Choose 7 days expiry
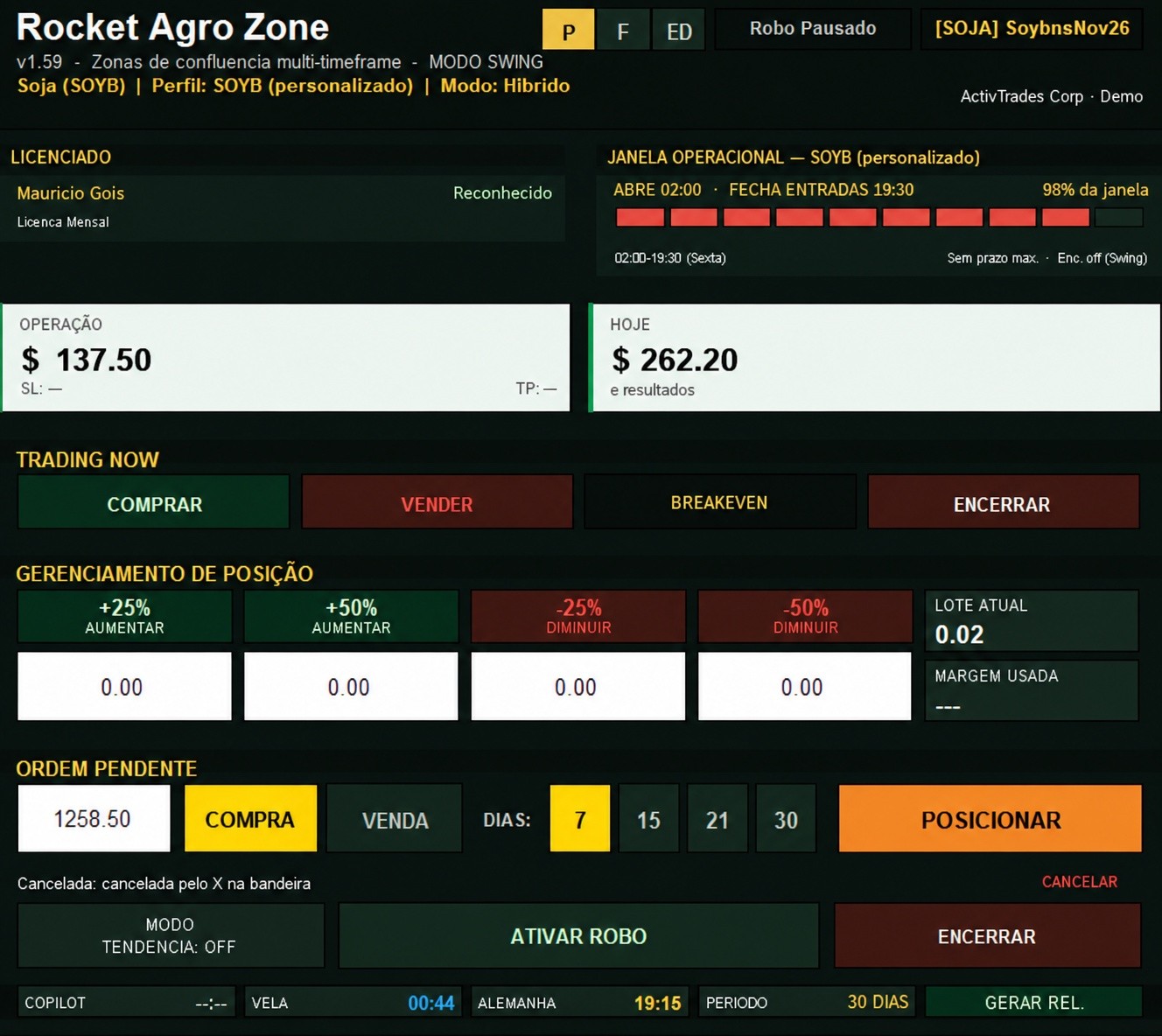This screenshot has height=1036, width=1162. point(580,818)
